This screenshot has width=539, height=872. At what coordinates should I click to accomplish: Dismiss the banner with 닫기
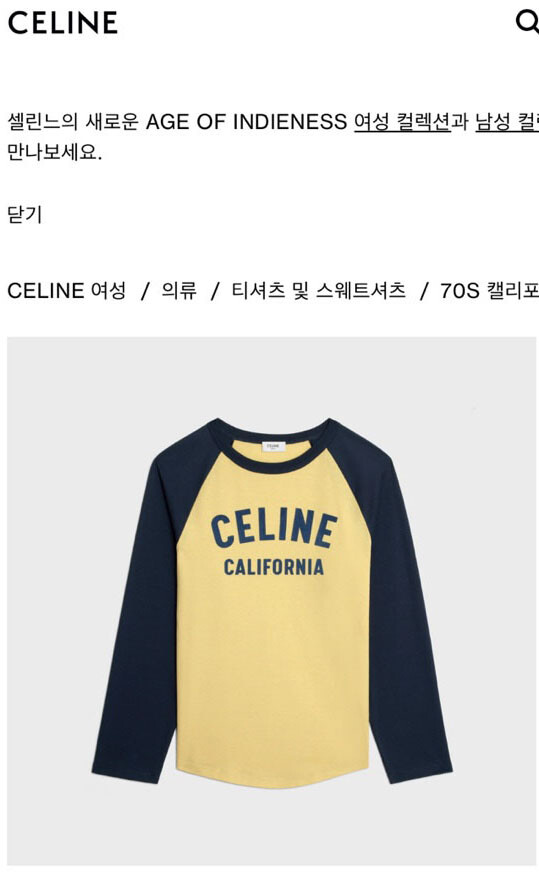coord(24,214)
